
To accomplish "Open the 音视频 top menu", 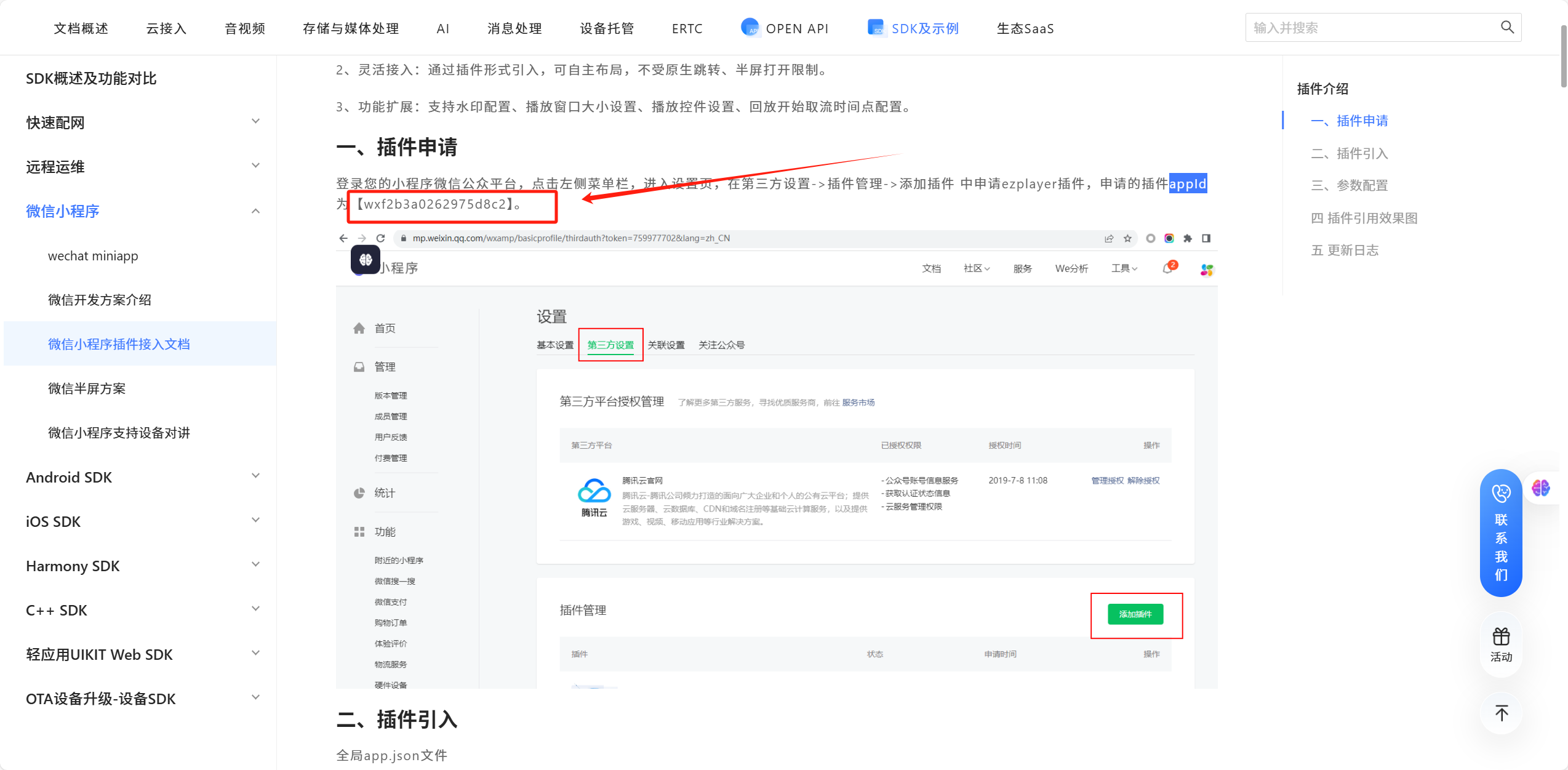I will [x=245, y=28].
